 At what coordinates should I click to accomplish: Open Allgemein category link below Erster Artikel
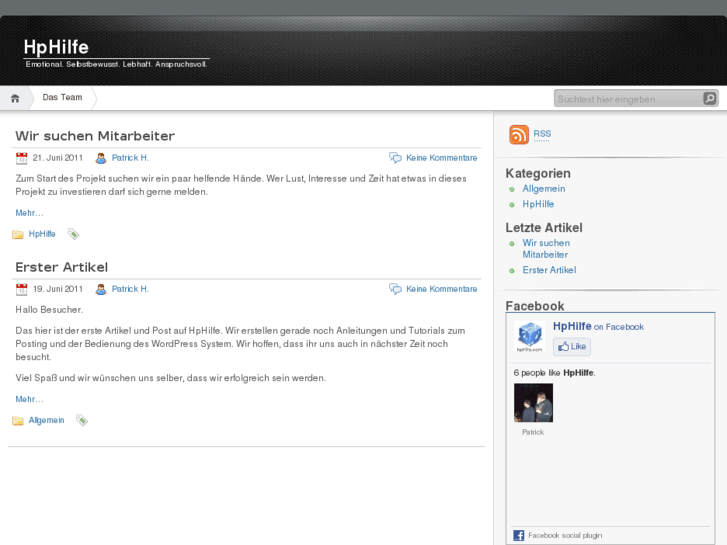pos(46,420)
